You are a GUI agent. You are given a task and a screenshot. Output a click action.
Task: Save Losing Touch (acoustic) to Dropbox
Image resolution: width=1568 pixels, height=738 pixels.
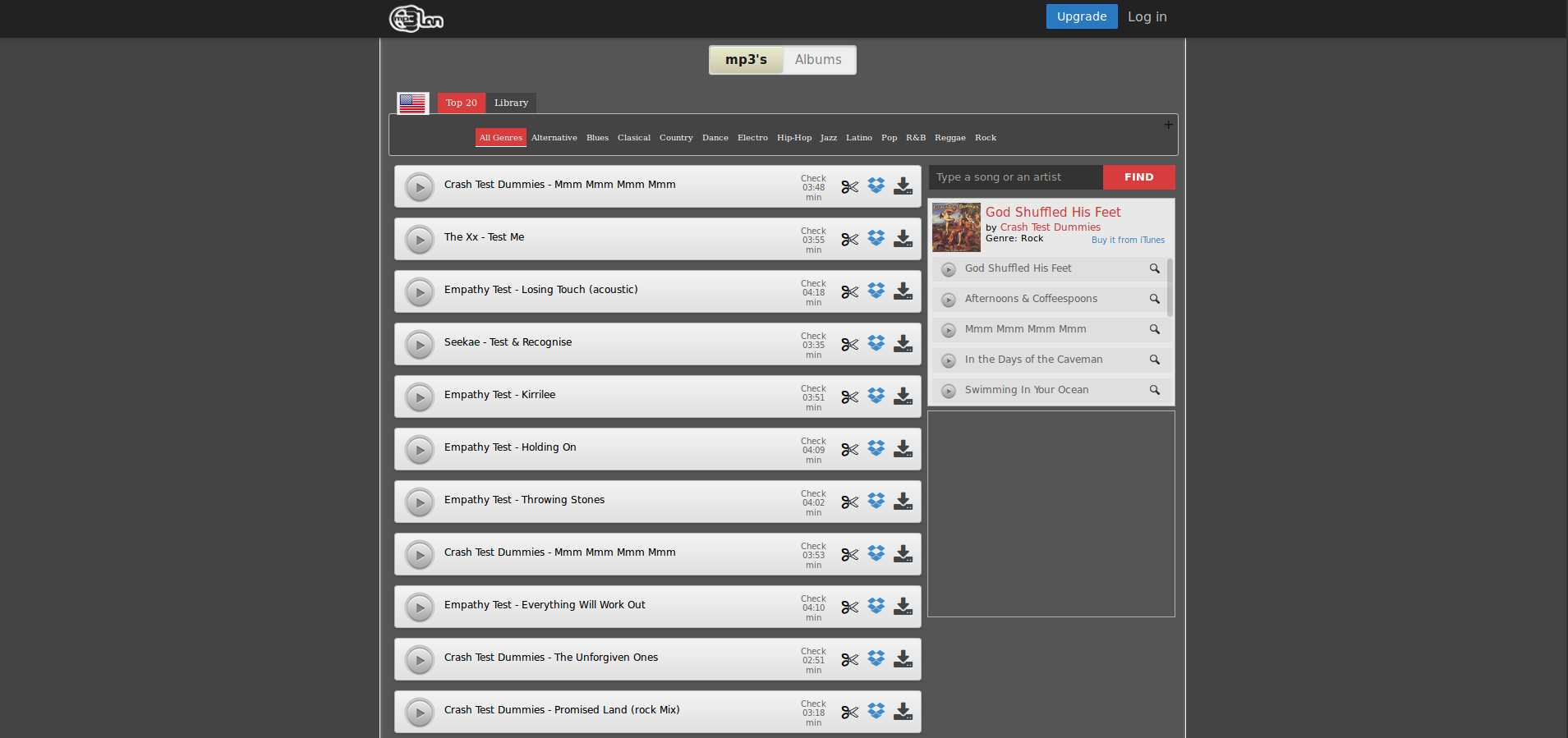(x=876, y=291)
